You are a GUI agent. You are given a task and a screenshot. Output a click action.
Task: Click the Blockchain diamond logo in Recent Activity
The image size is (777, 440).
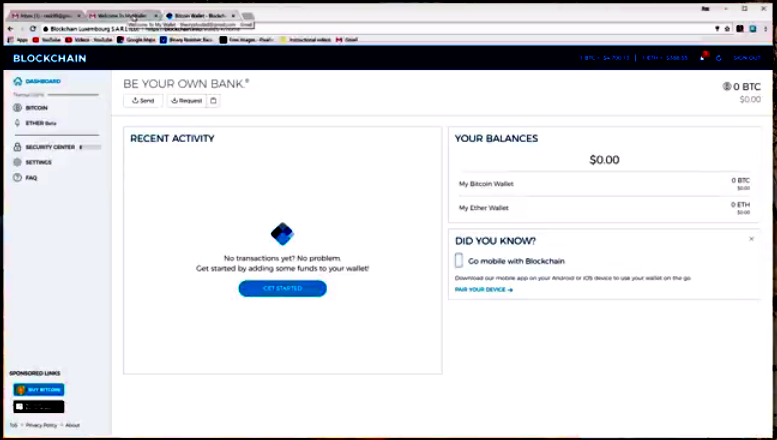(282, 234)
